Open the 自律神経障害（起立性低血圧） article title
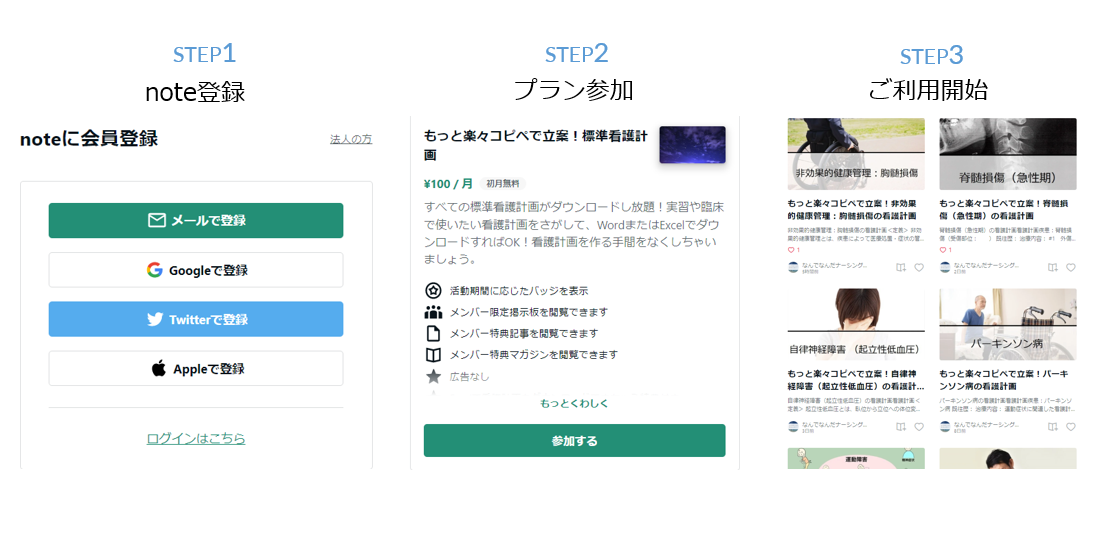 point(855,379)
